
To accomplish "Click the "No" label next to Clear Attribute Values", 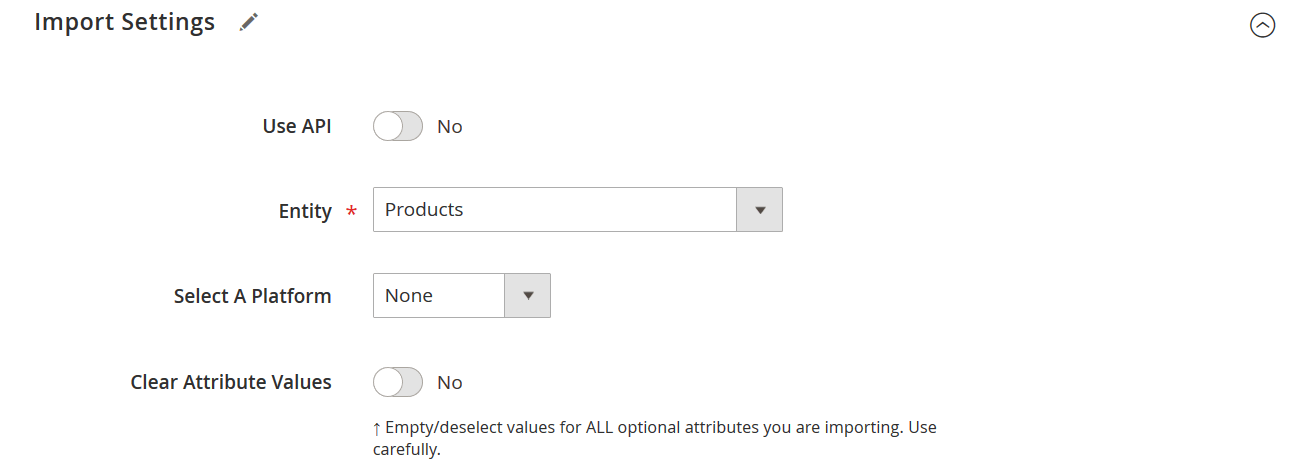I will pyautogui.click(x=450, y=383).
